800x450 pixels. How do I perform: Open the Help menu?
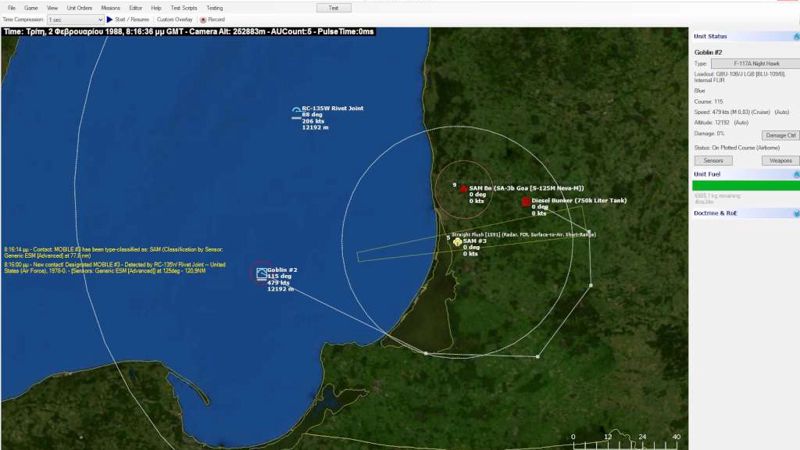pos(156,8)
